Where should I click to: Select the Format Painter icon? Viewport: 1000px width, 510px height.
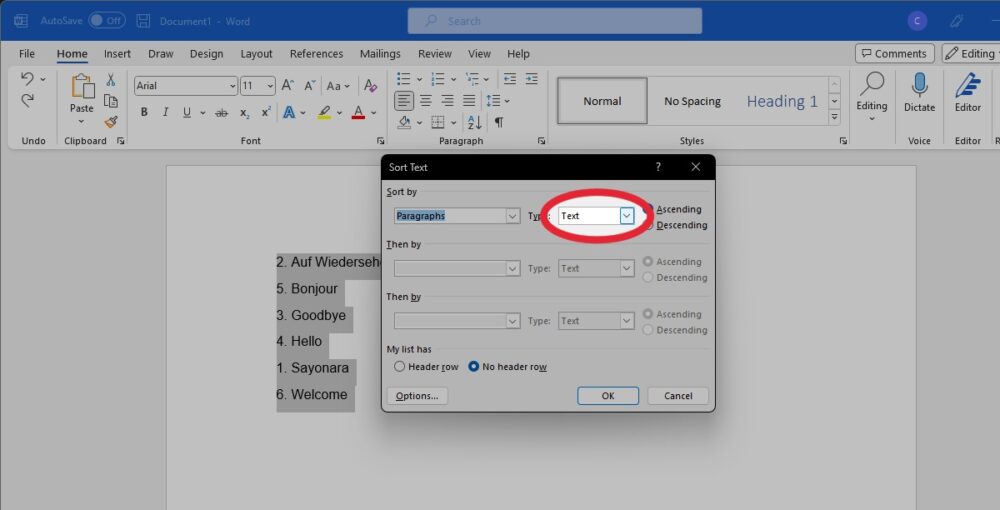[111, 122]
